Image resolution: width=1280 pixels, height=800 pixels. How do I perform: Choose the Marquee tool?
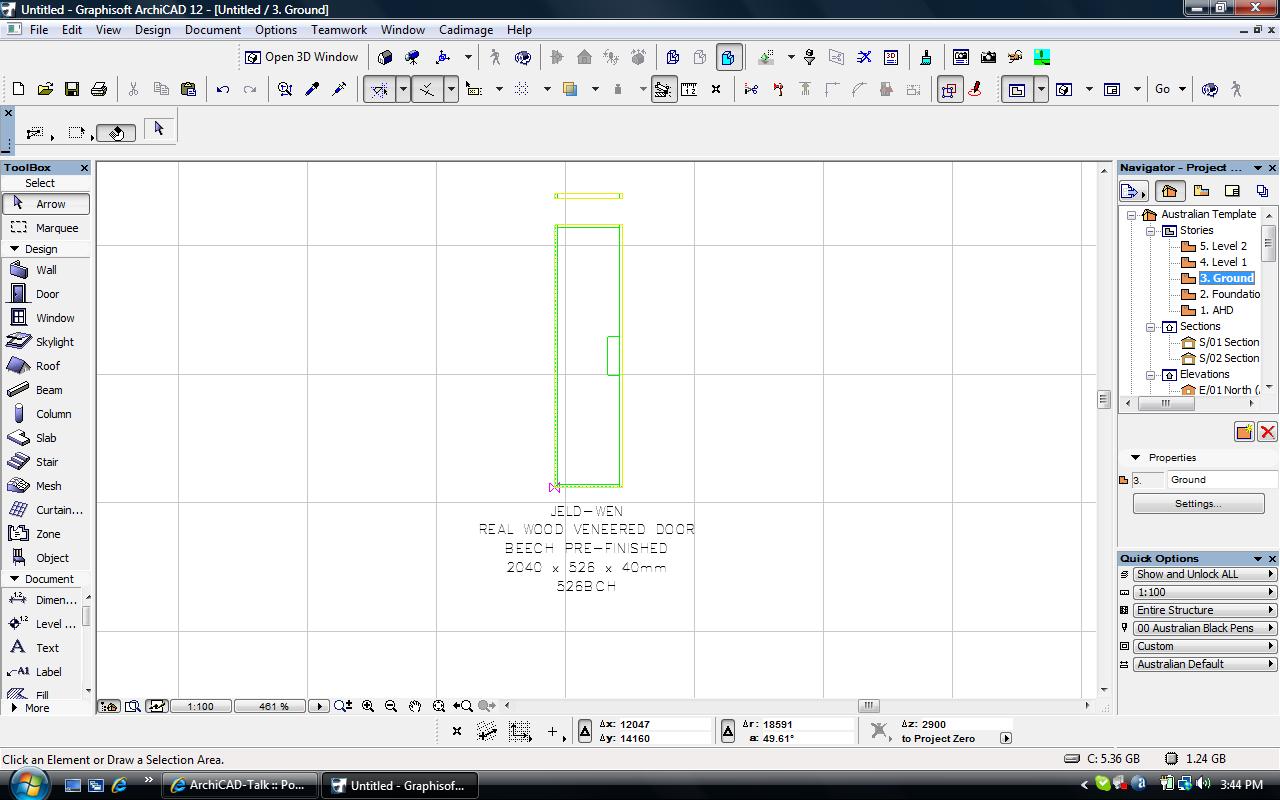(x=46, y=228)
